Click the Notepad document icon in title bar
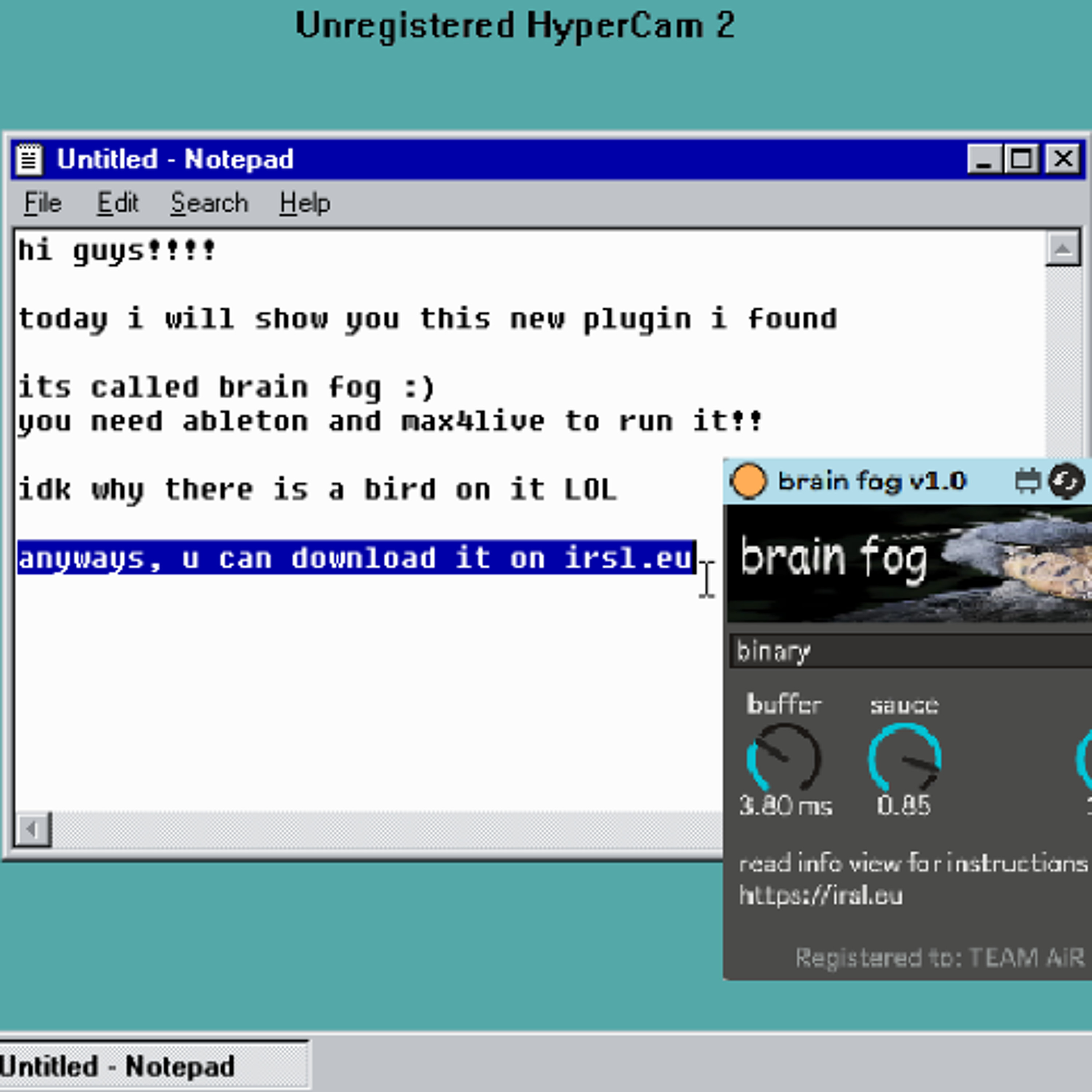This screenshot has width=1092, height=1092. coord(29,159)
